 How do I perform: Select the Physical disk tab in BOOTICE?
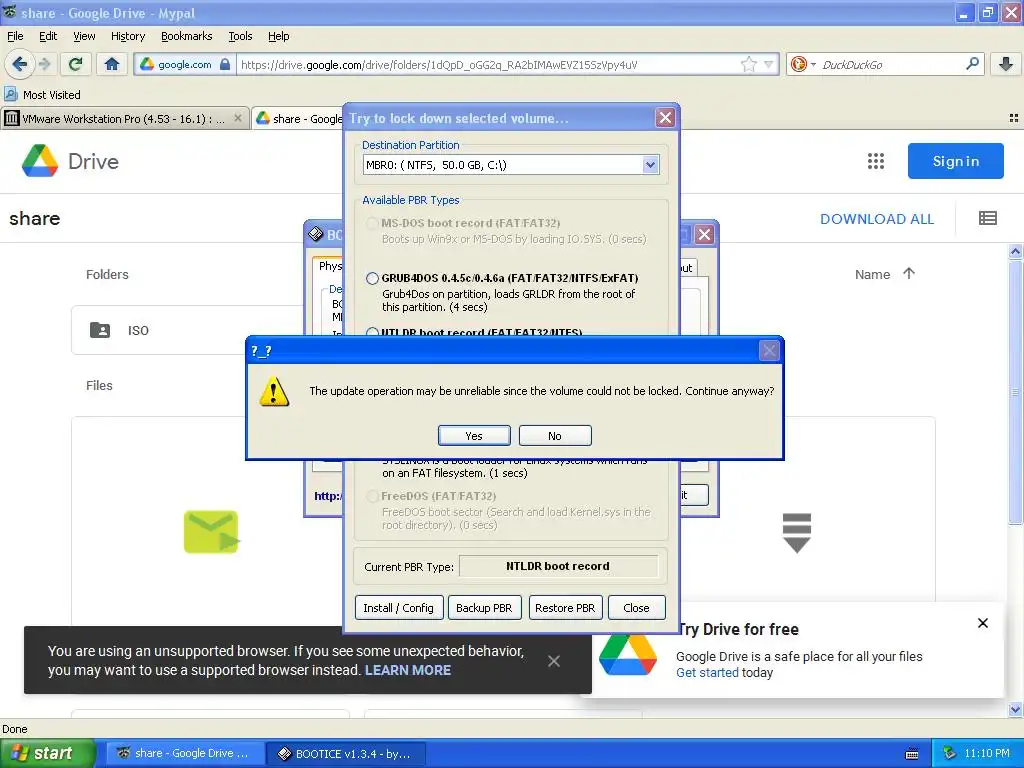tap(330, 266)
